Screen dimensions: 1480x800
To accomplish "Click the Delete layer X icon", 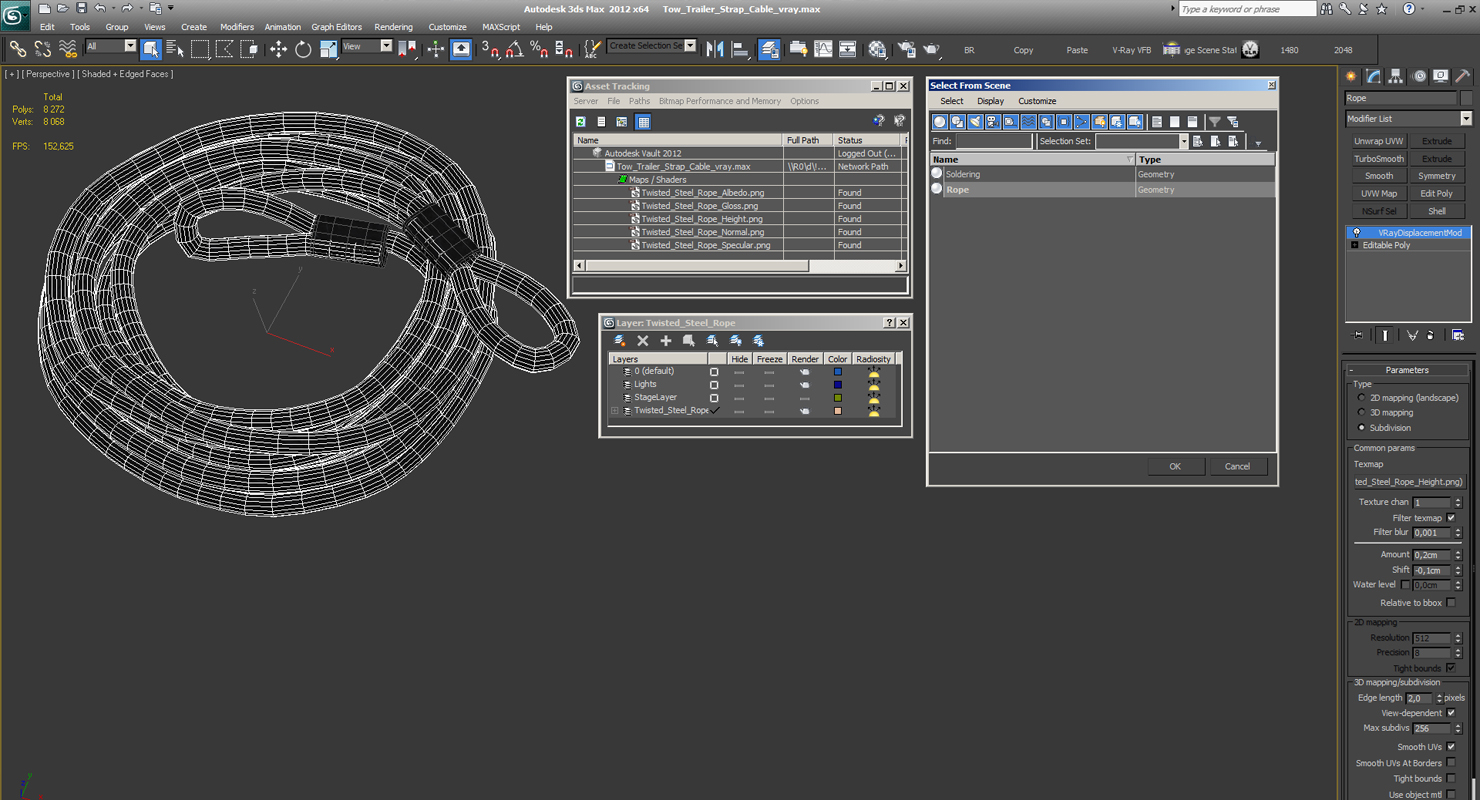I will (x=643, y=341).
